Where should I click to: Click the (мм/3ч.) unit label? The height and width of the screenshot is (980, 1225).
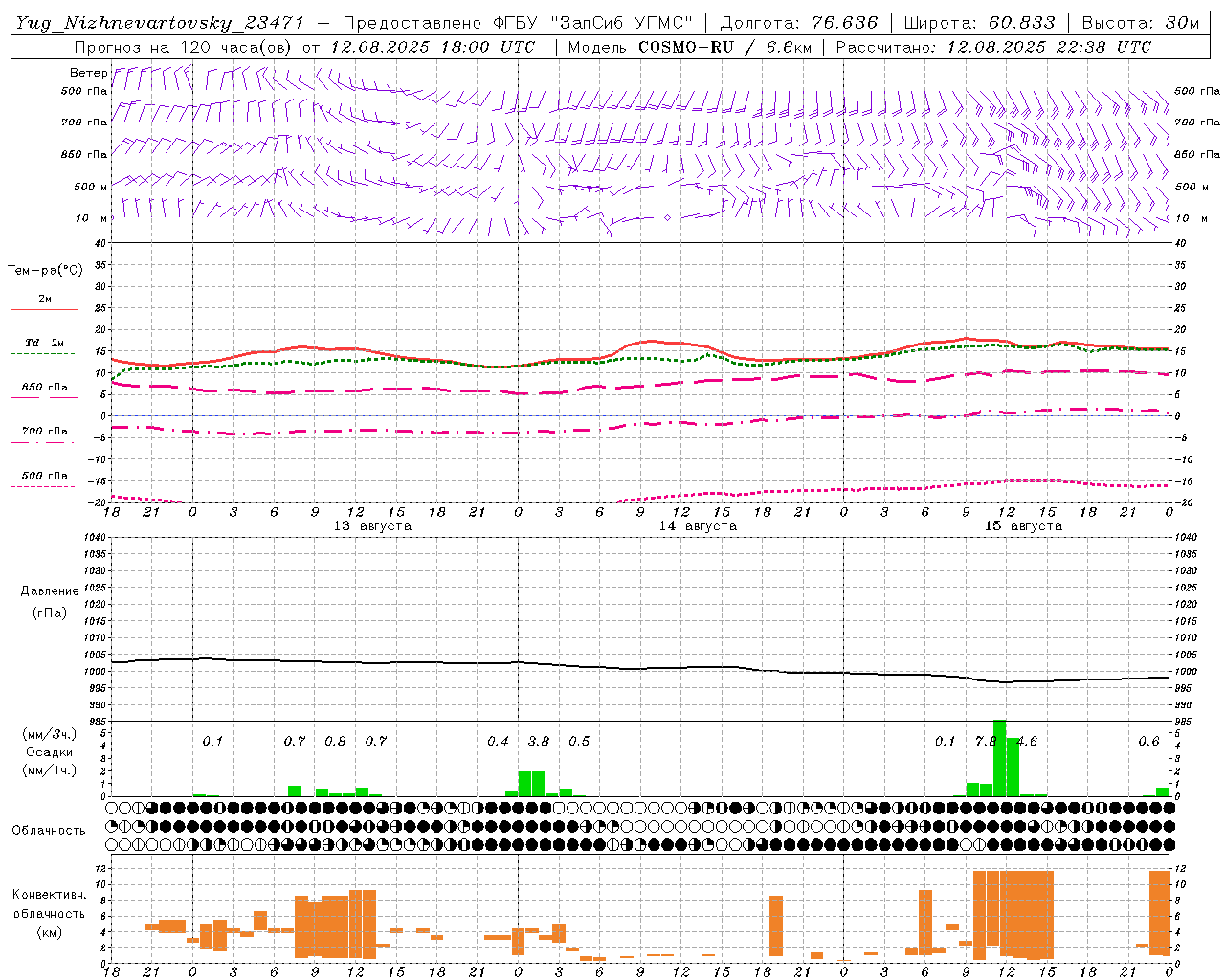point(49,734)
